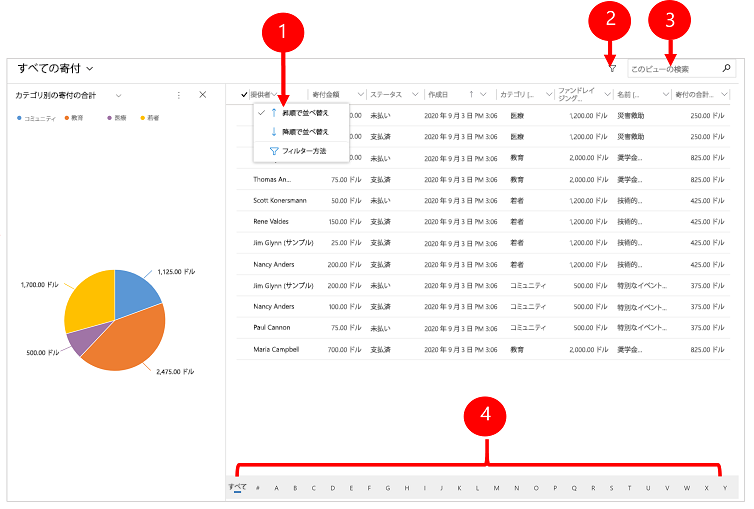Click 支払済 status in Rene Valdes row
754x509 pixels.
click(380, 222)
